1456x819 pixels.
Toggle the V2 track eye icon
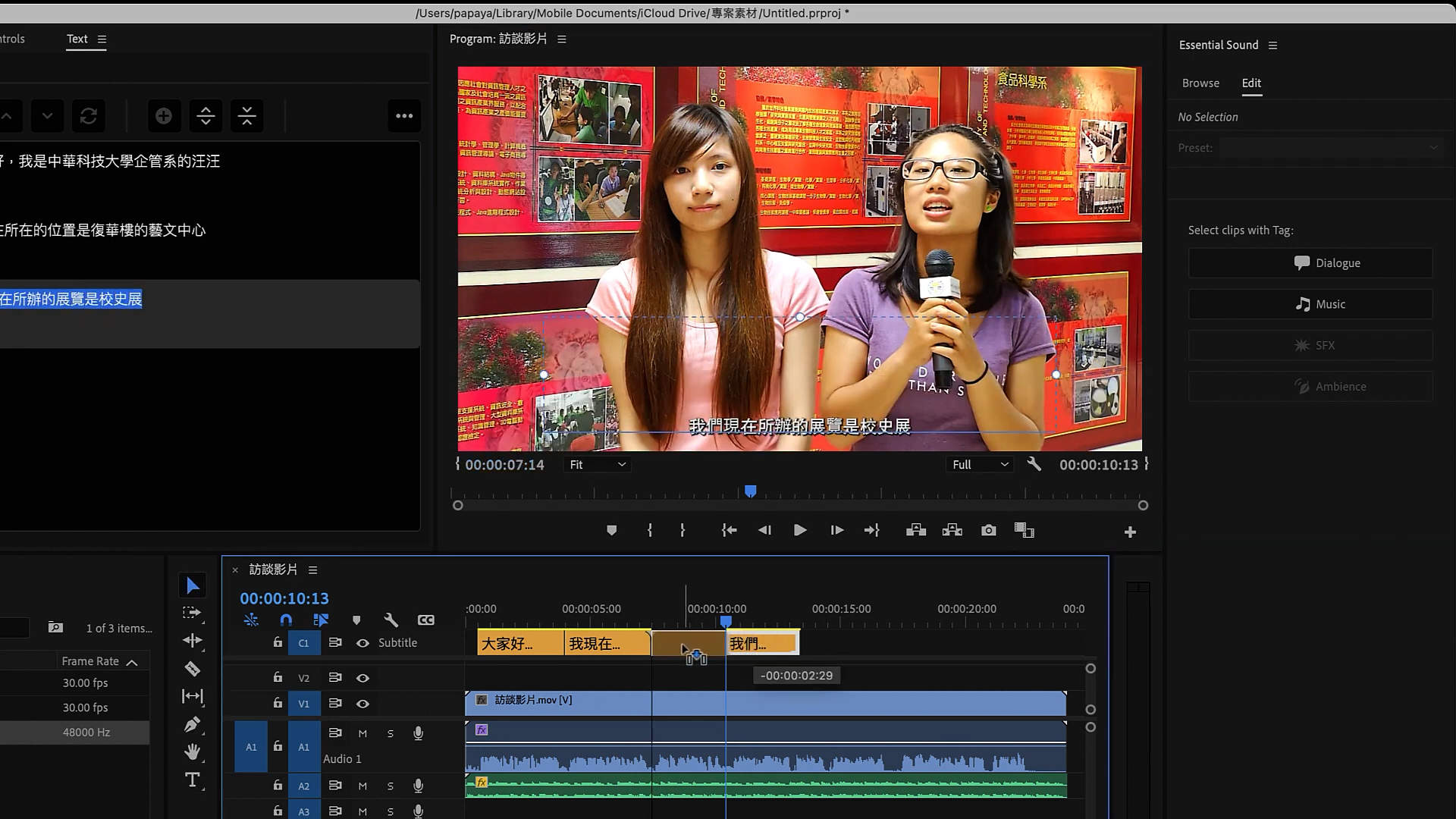coord(362,678)
